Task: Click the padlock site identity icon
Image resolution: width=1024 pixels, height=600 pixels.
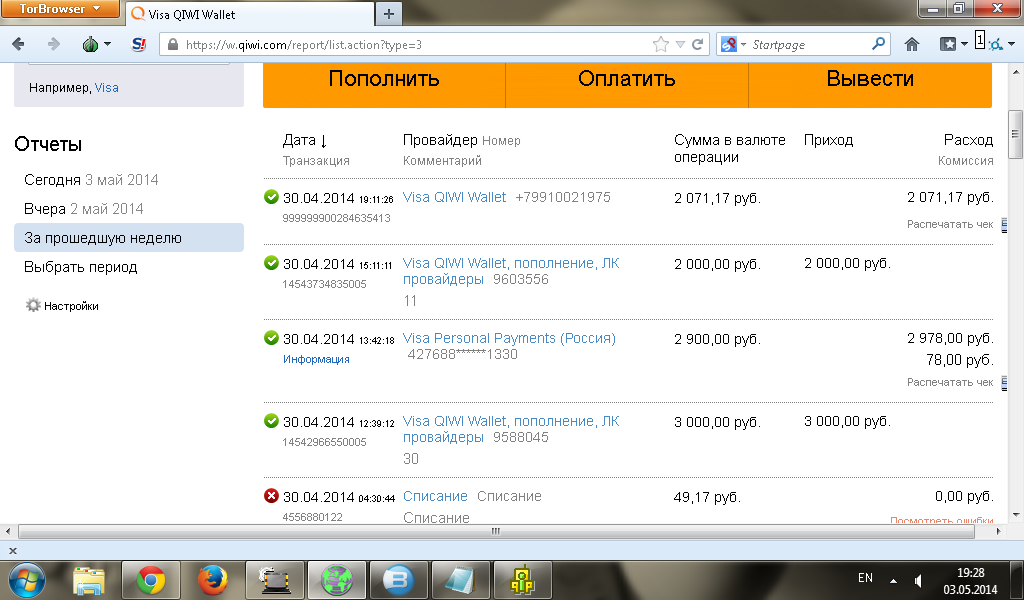Action: (172, 44)
